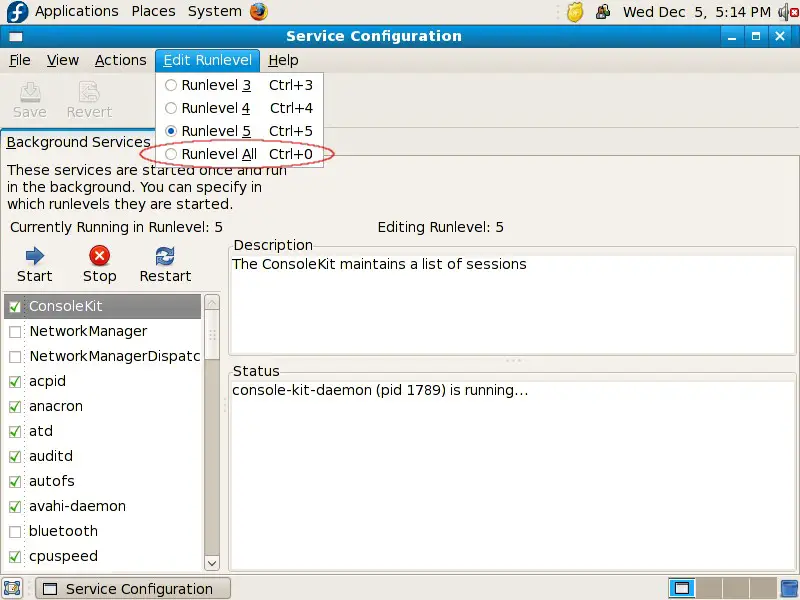
Task: Select the second workspace in the switcher
Action: 709,588
